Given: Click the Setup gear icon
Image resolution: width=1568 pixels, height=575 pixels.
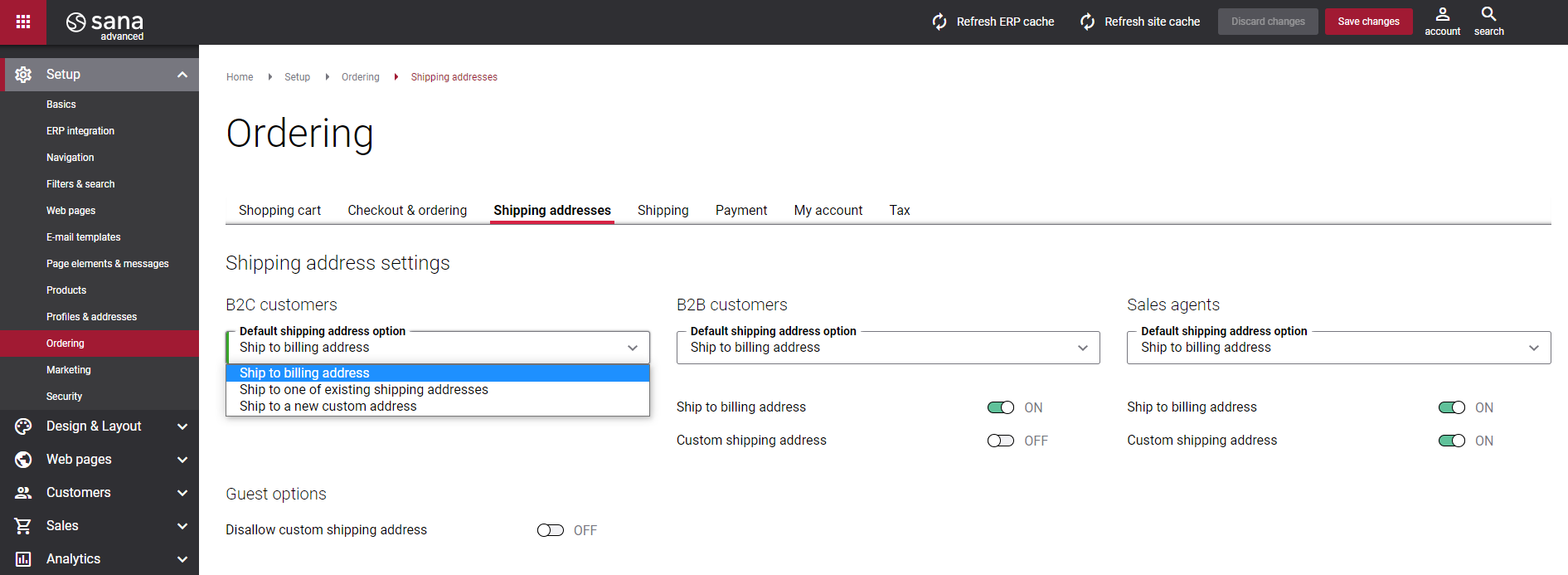Looking at the screenshot, I should pos(23,75).
